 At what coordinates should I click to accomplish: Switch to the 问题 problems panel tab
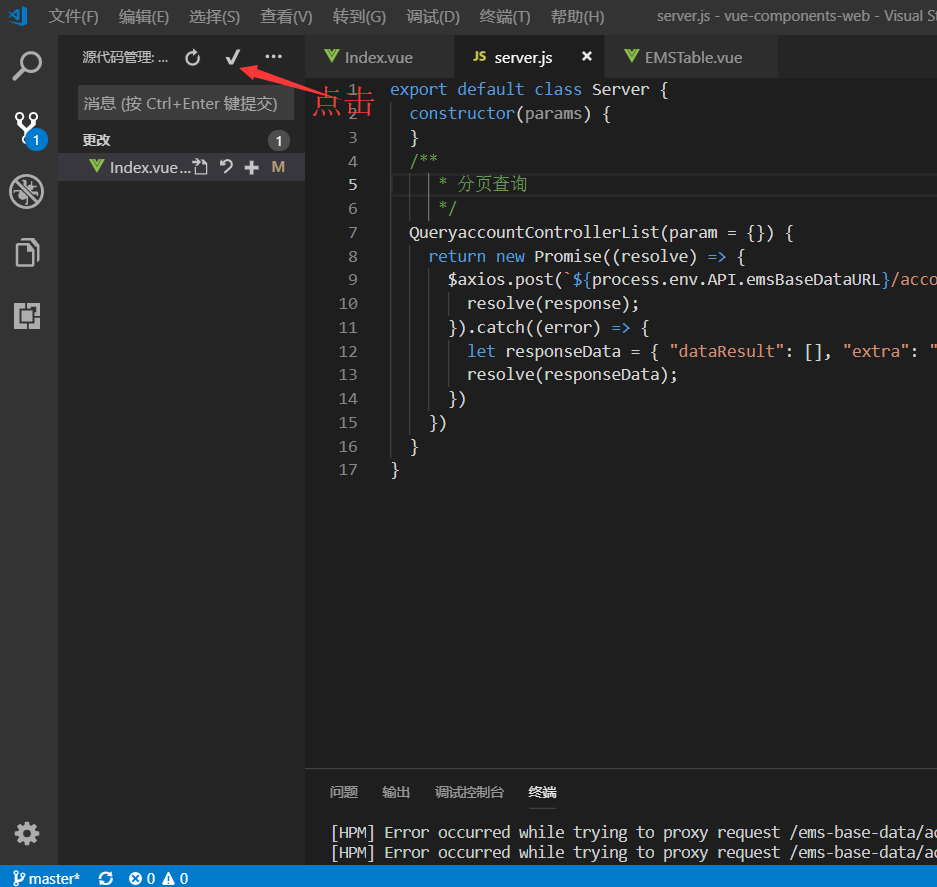(344, 792)
